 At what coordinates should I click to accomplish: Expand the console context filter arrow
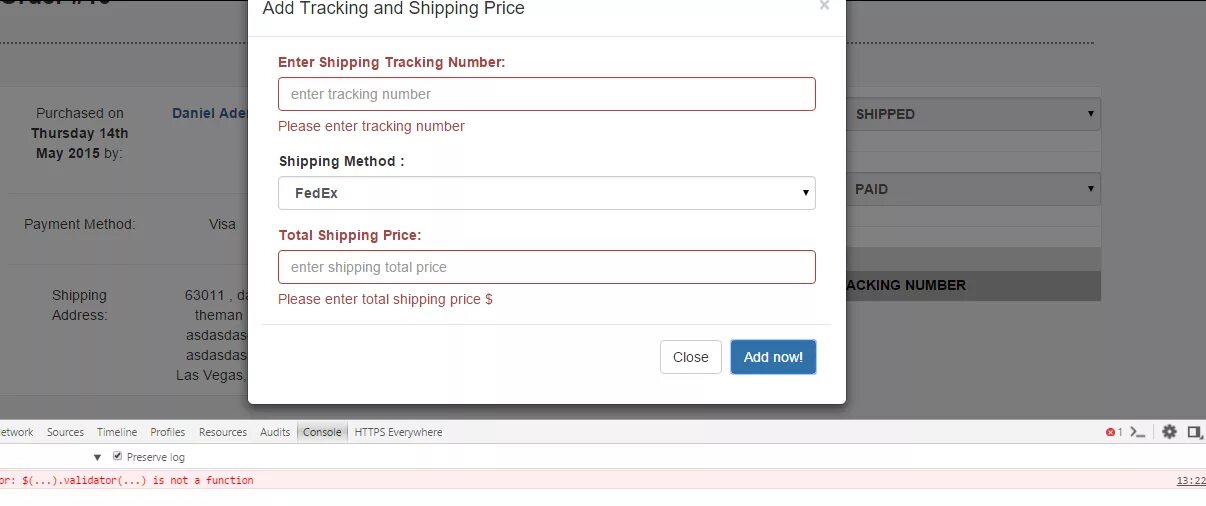pyautogui.click(x=98, y=457)
